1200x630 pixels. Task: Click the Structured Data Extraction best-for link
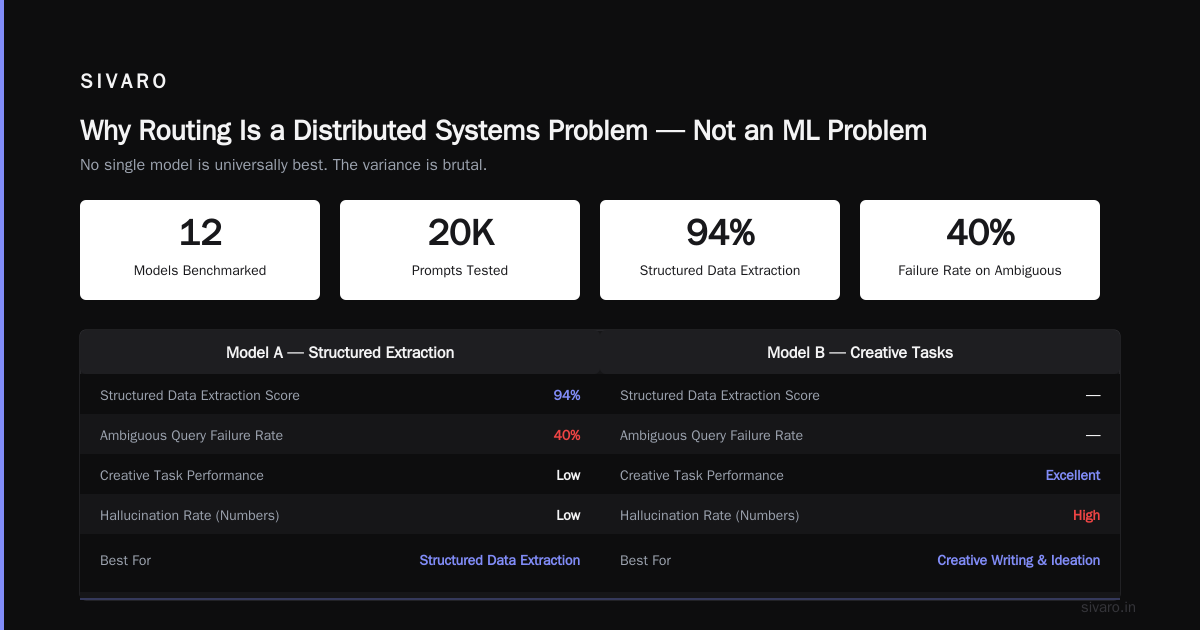click(x=500, y=560)
